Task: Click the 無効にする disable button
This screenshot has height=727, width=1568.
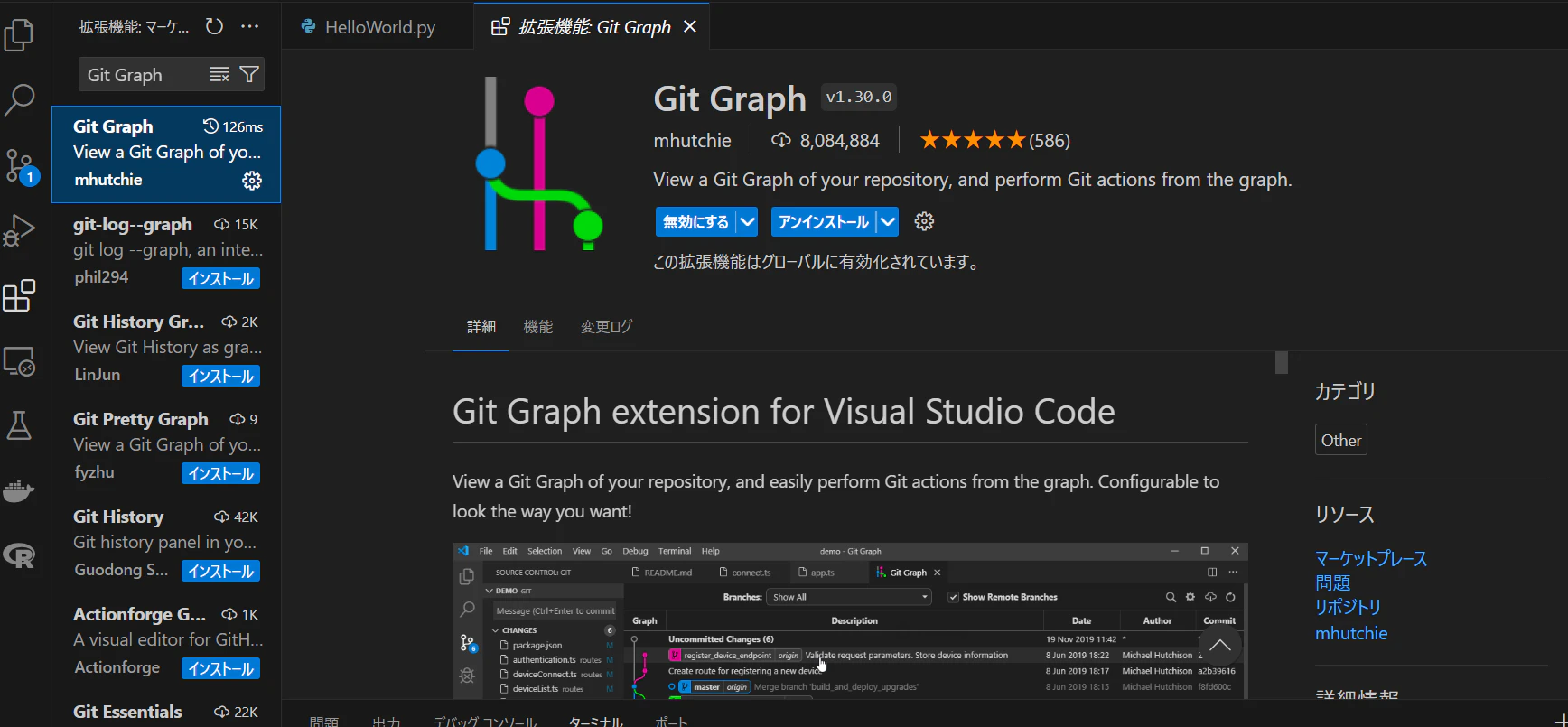Action: (x=695, y=221)
